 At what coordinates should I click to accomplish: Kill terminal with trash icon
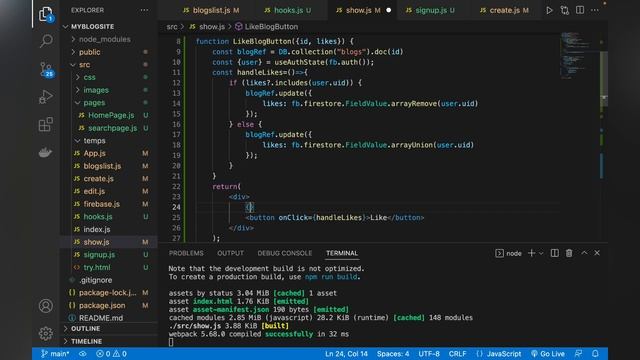[569, 253]
